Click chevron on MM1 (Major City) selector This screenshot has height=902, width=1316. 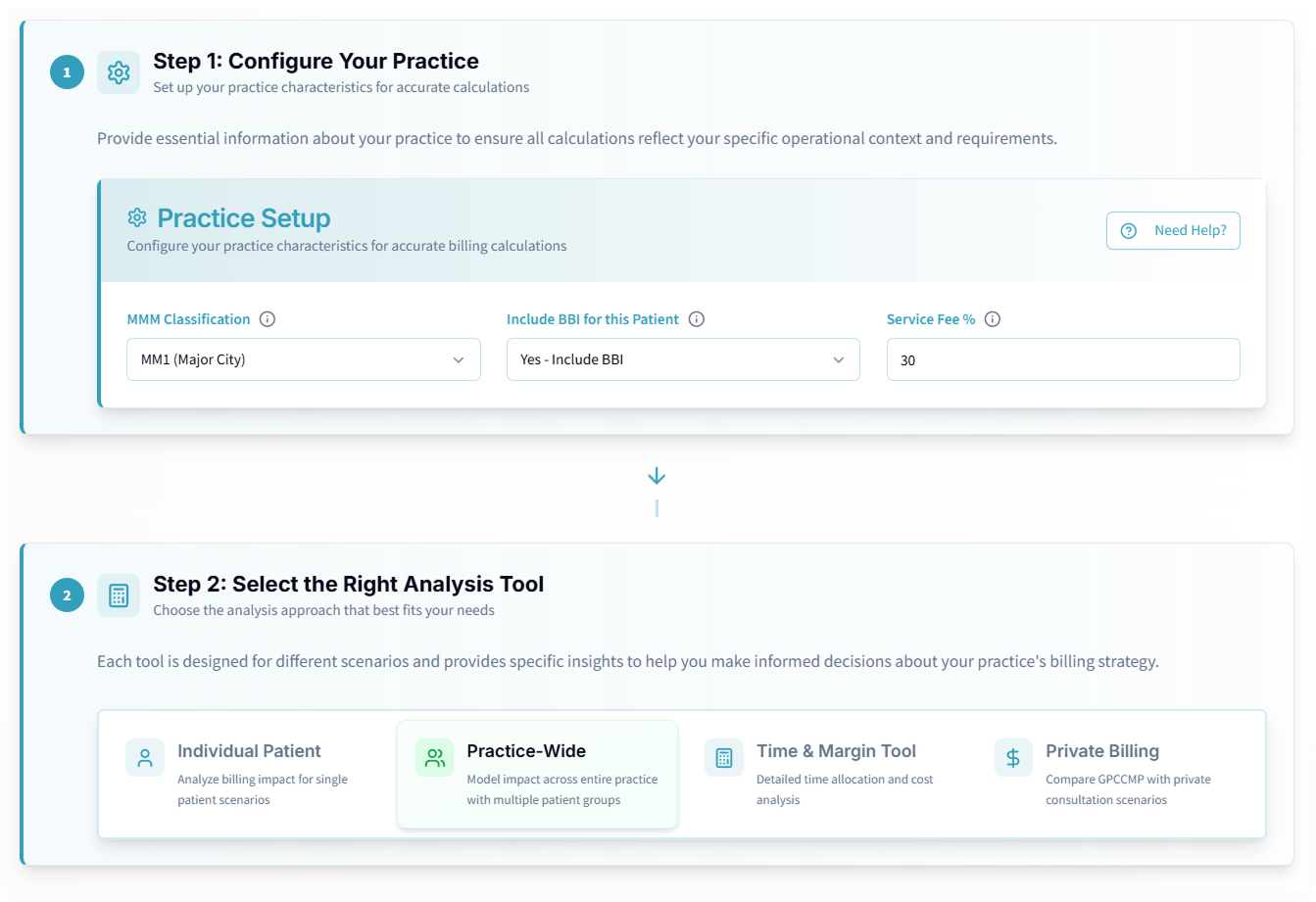pyautogui.click(x=458, y=360)
